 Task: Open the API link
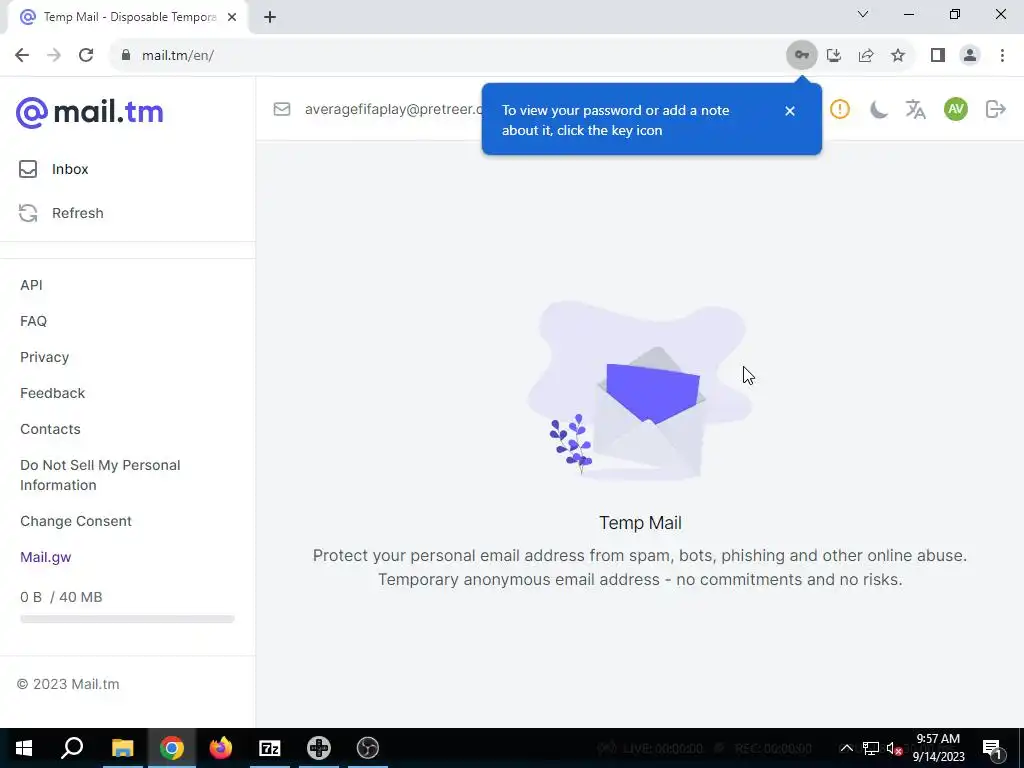(31, 285)
